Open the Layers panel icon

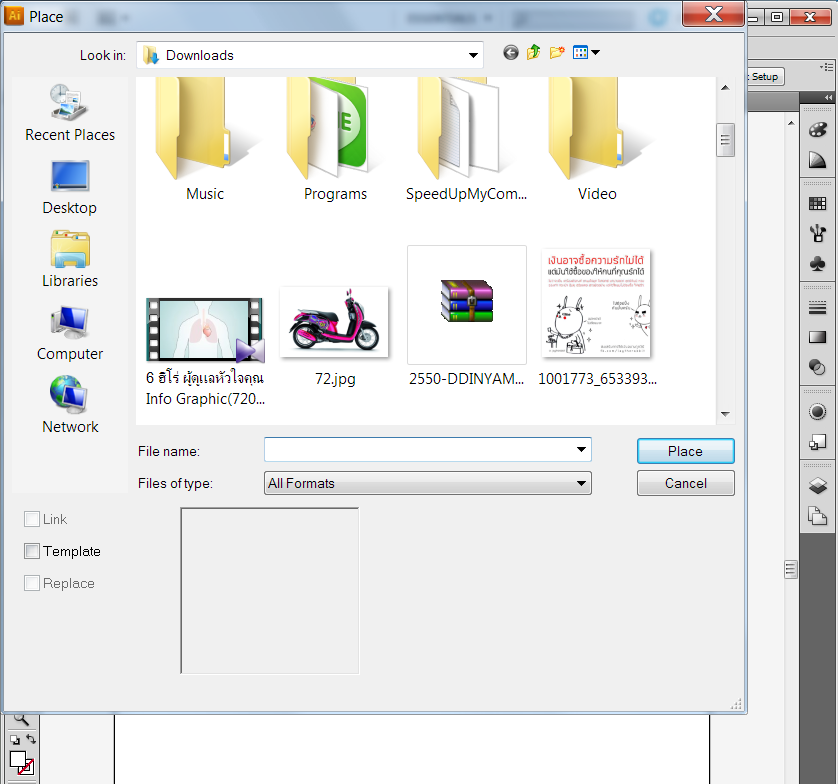click(817, 486)
